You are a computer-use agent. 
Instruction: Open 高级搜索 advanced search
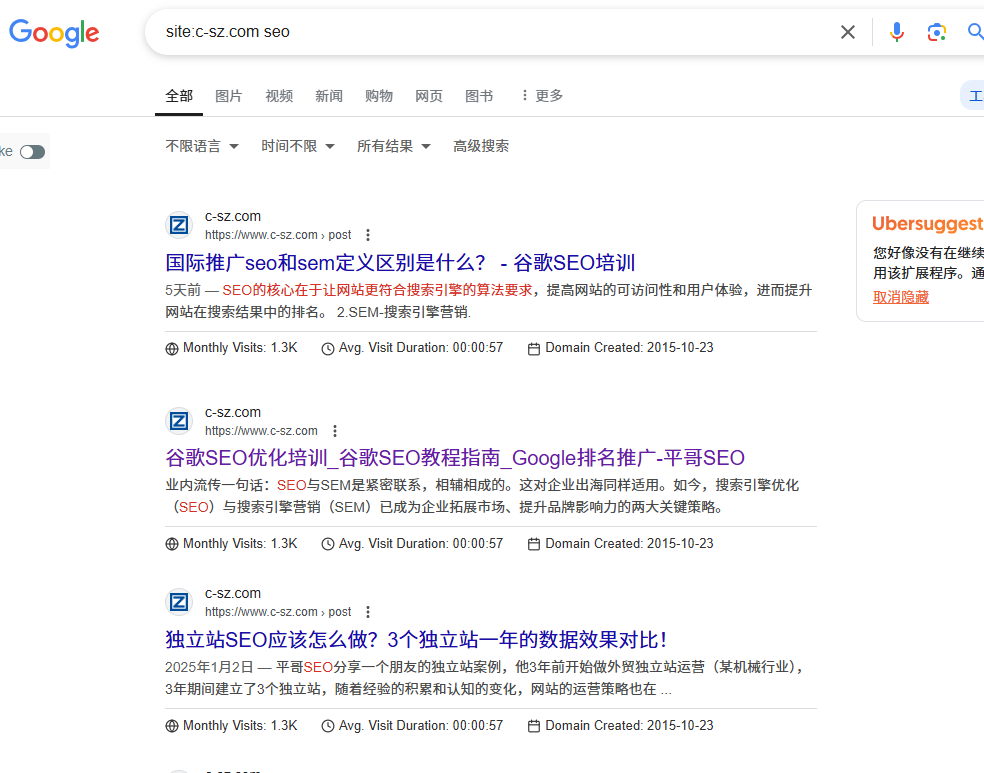coord(481,146)
